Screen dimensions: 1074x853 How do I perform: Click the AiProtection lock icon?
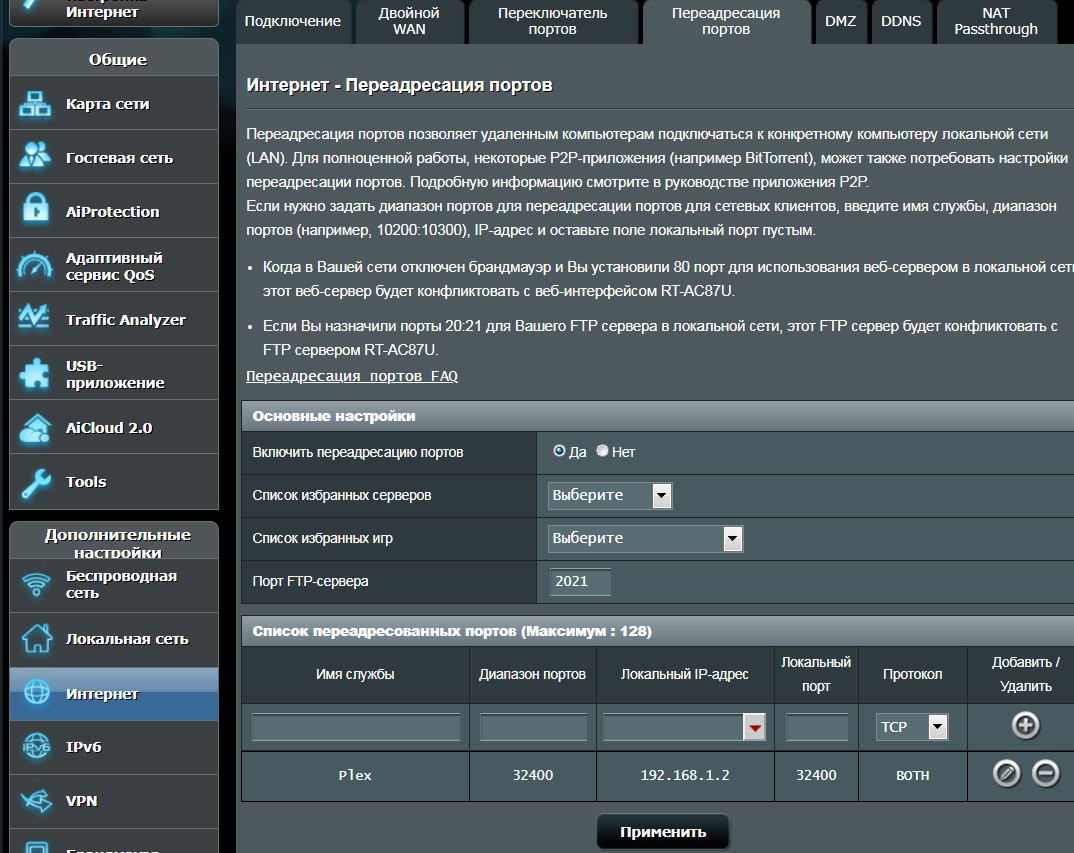[36, 211]
